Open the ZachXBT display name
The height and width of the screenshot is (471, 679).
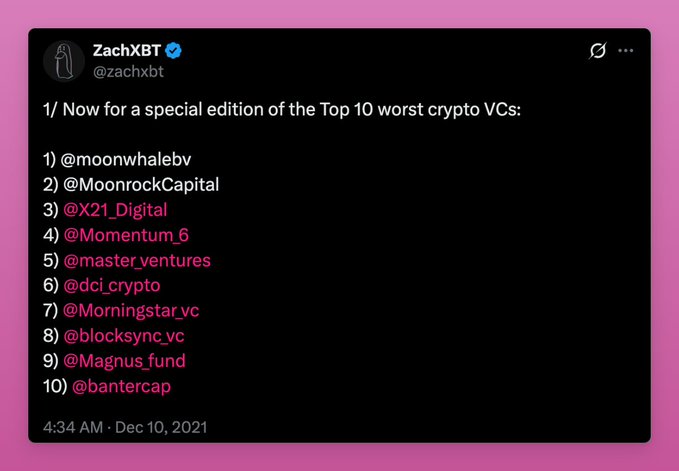pos(127,51)
